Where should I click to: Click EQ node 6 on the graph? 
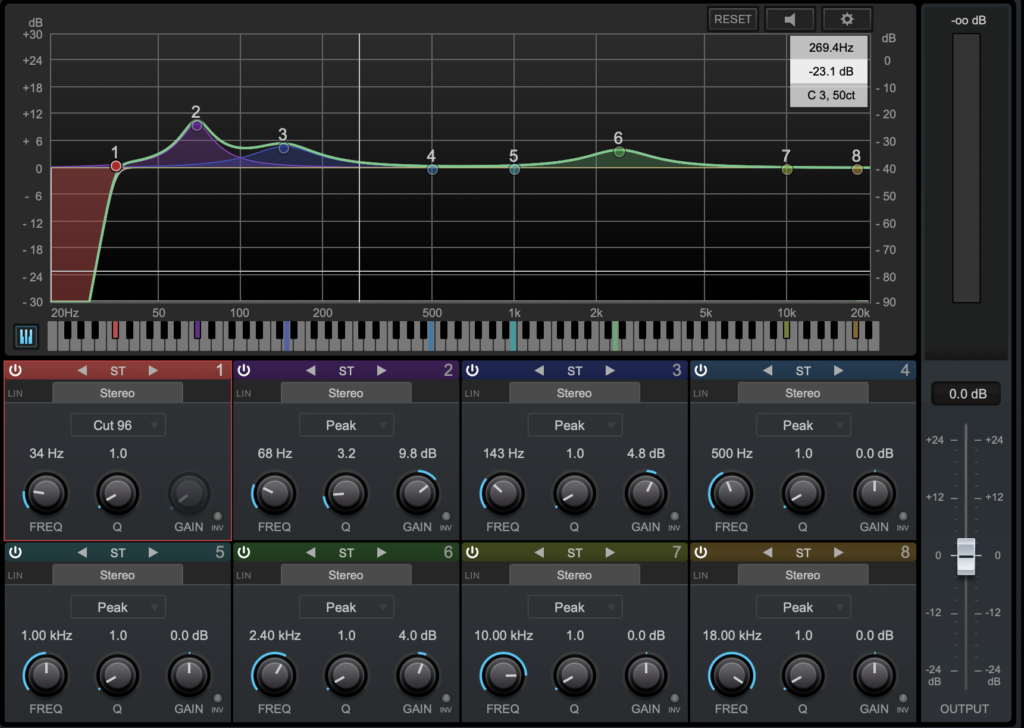pyautogui.click(x=619, y=152)
